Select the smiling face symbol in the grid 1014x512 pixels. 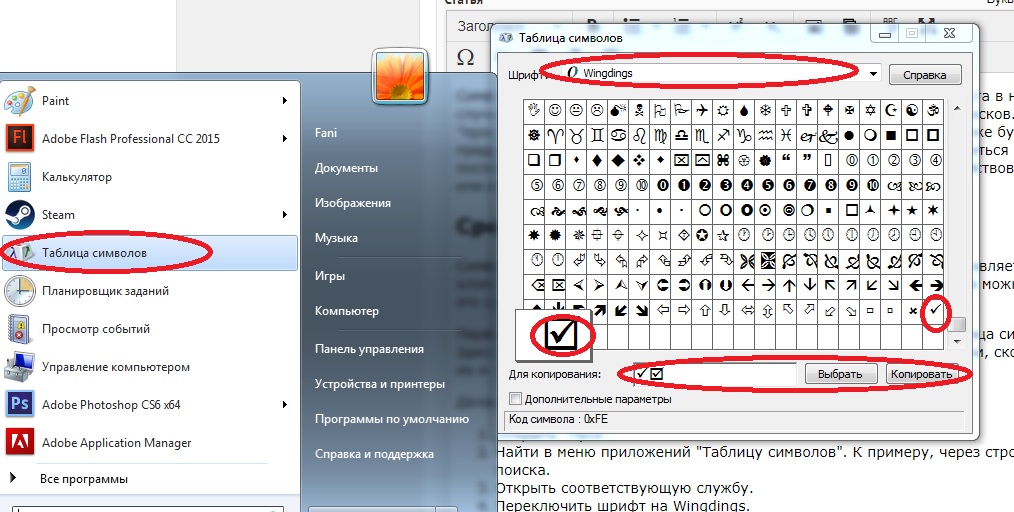555,111
